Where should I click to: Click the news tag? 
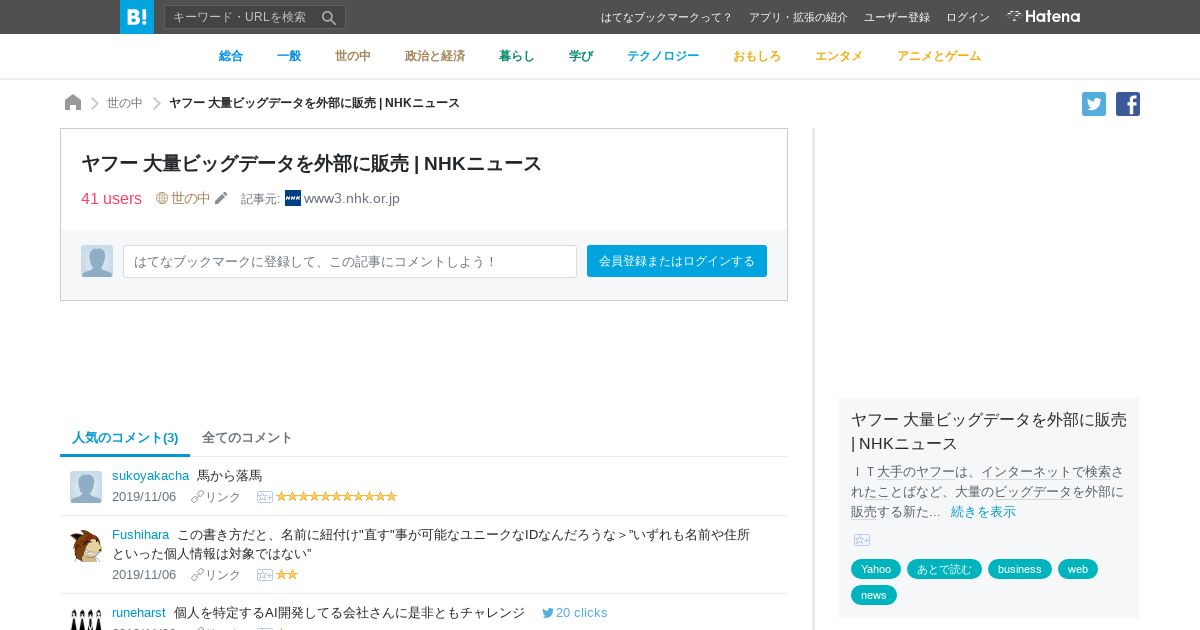coord(874,595)
